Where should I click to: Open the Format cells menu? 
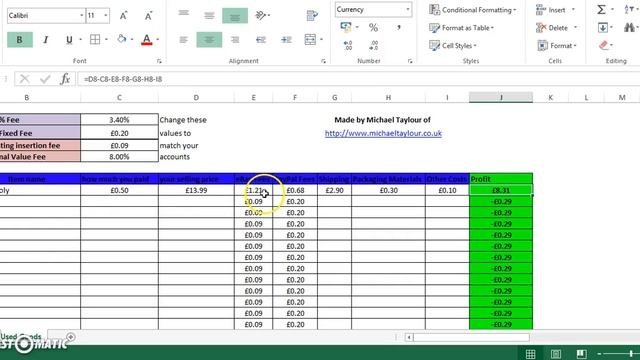557,46
